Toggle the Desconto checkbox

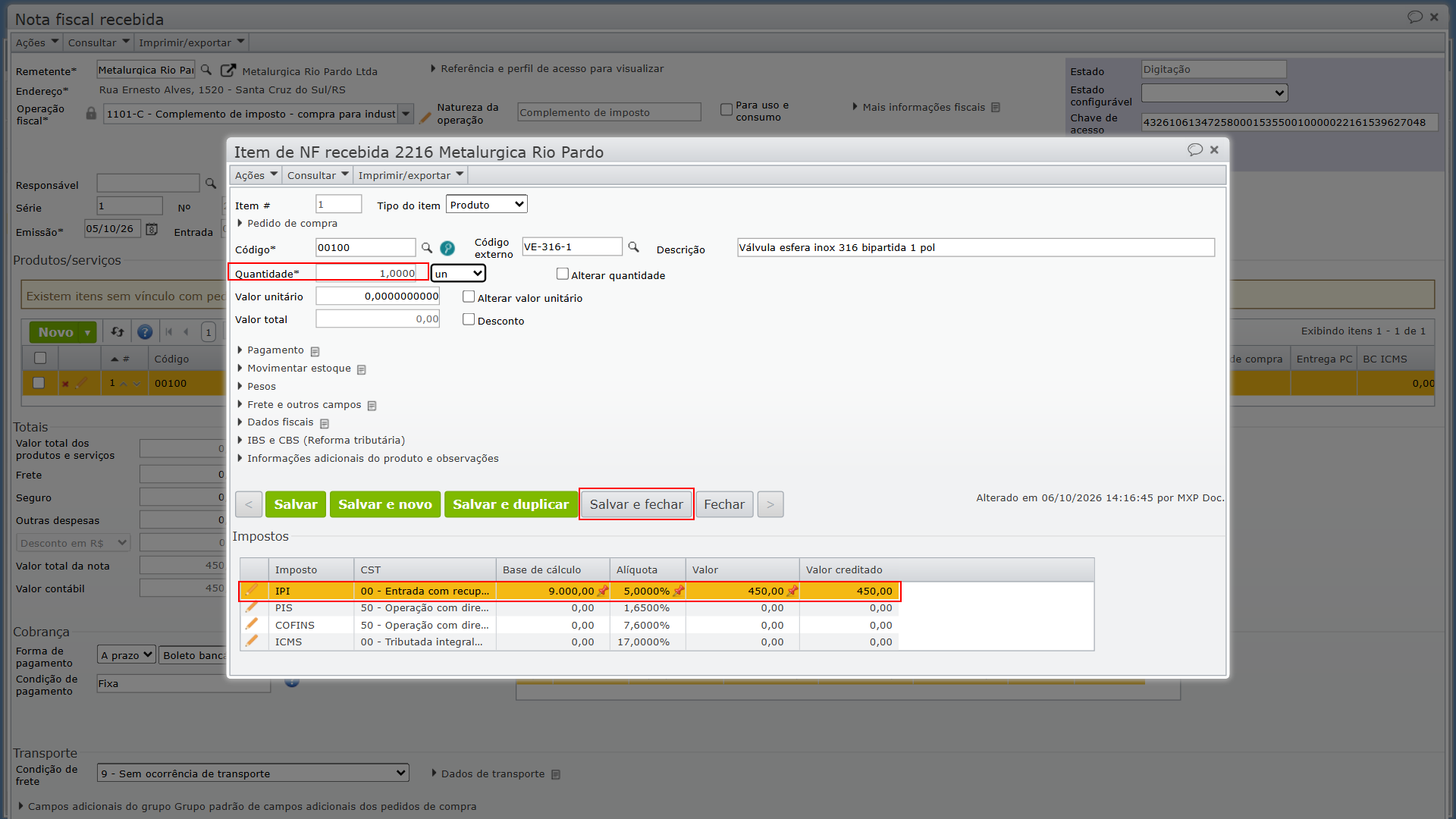pyautogui.click(x=469, y=320)
